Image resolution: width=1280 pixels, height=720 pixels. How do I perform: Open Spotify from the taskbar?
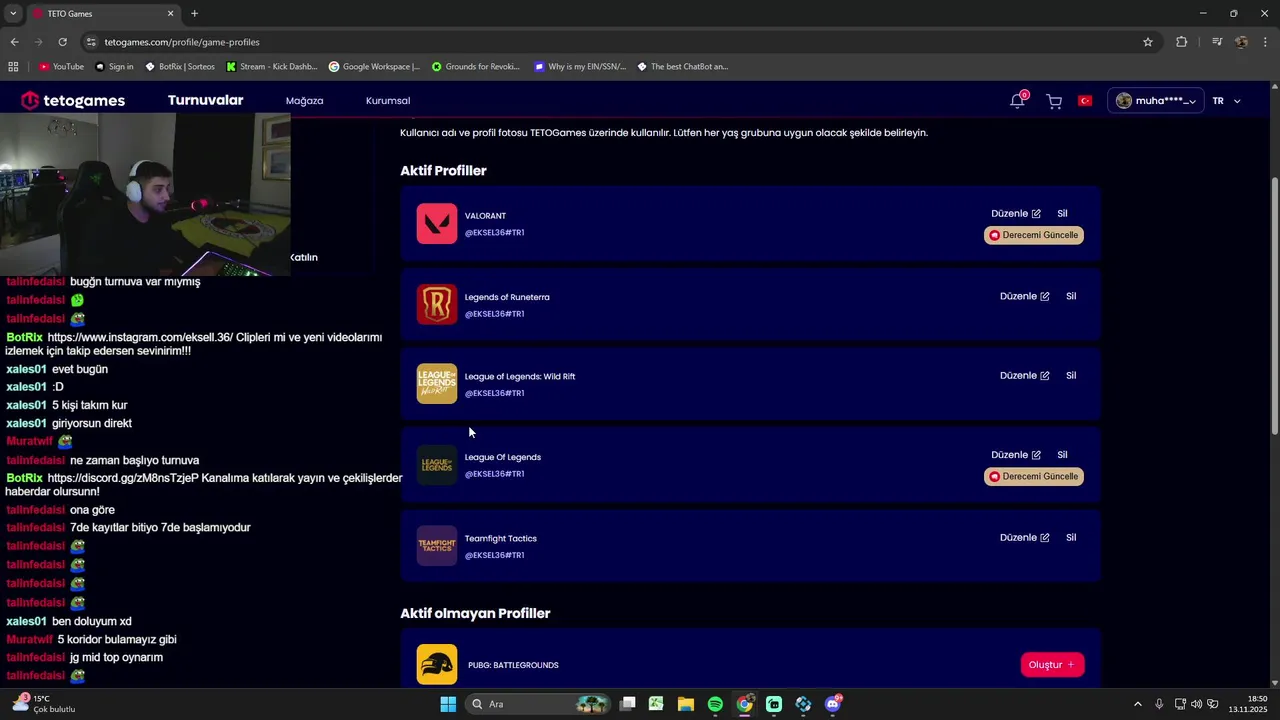(715, 704)
